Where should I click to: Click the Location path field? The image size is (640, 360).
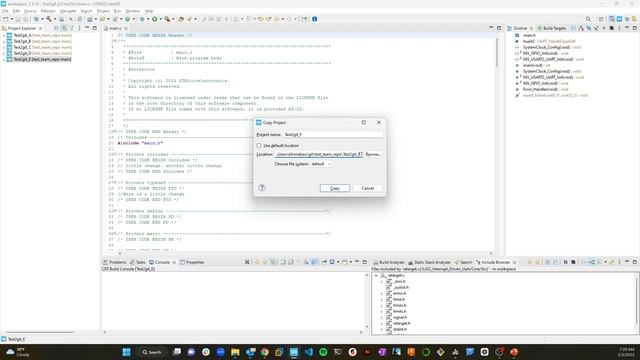319,154
